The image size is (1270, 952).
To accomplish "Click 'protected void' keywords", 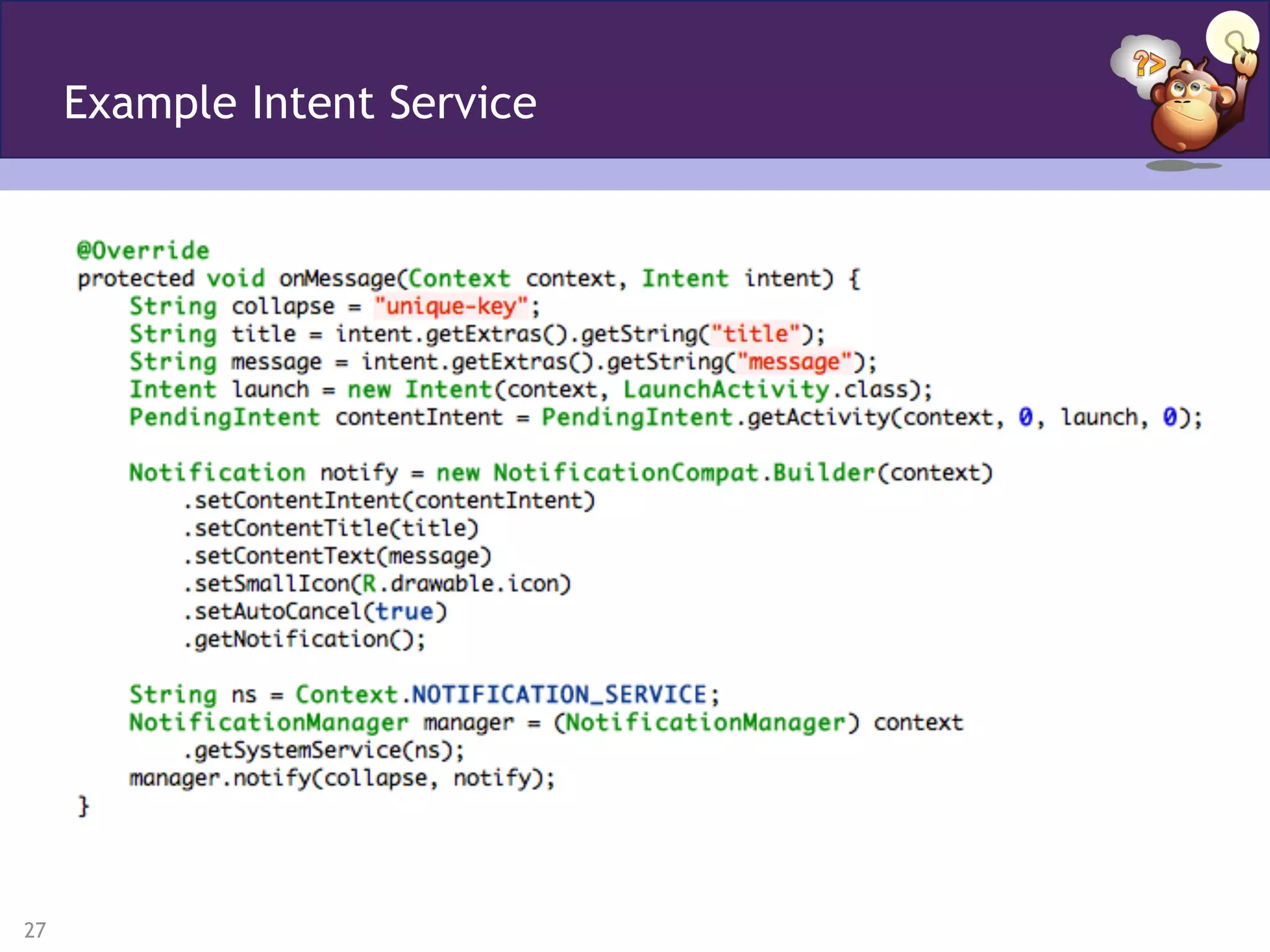I will [171, 279].
